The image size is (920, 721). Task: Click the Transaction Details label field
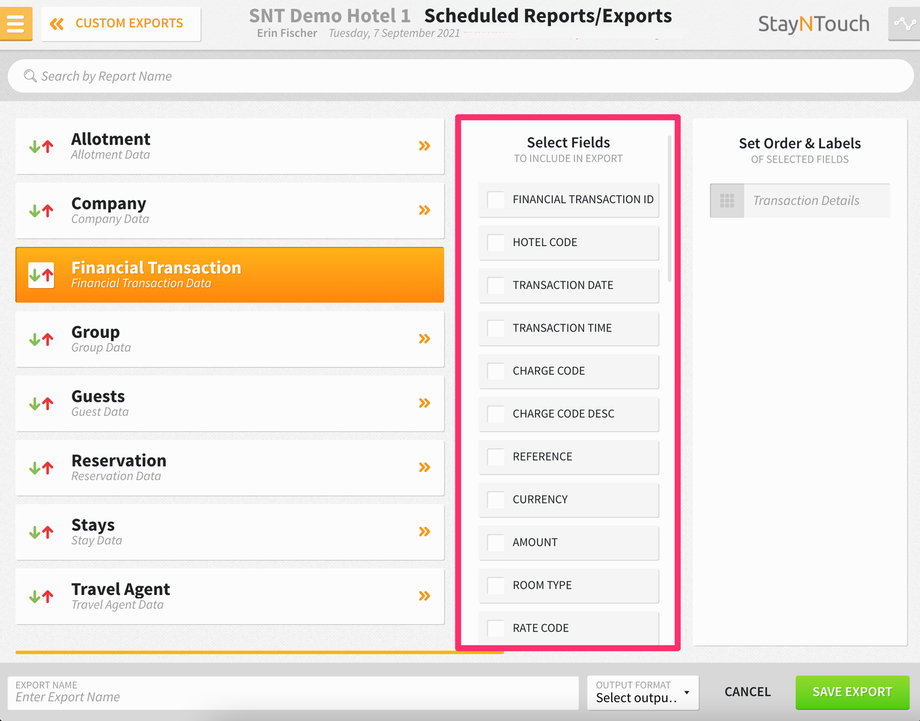click(x=816, y=201)
